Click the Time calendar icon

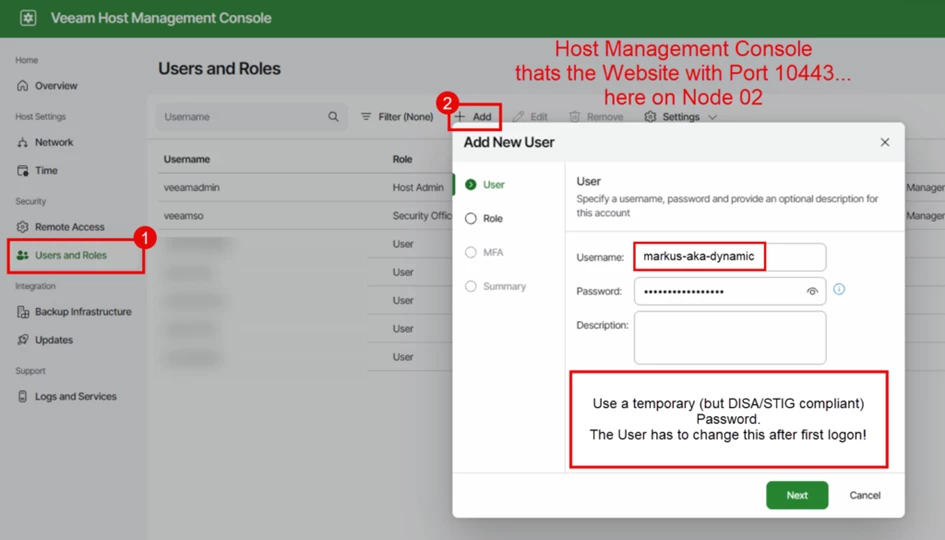22,171
